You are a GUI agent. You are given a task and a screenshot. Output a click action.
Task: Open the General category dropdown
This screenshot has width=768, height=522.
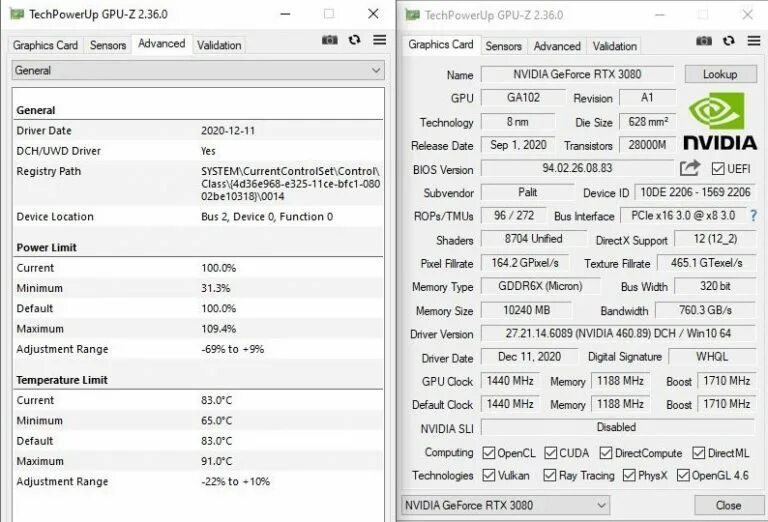coord(198,71)
